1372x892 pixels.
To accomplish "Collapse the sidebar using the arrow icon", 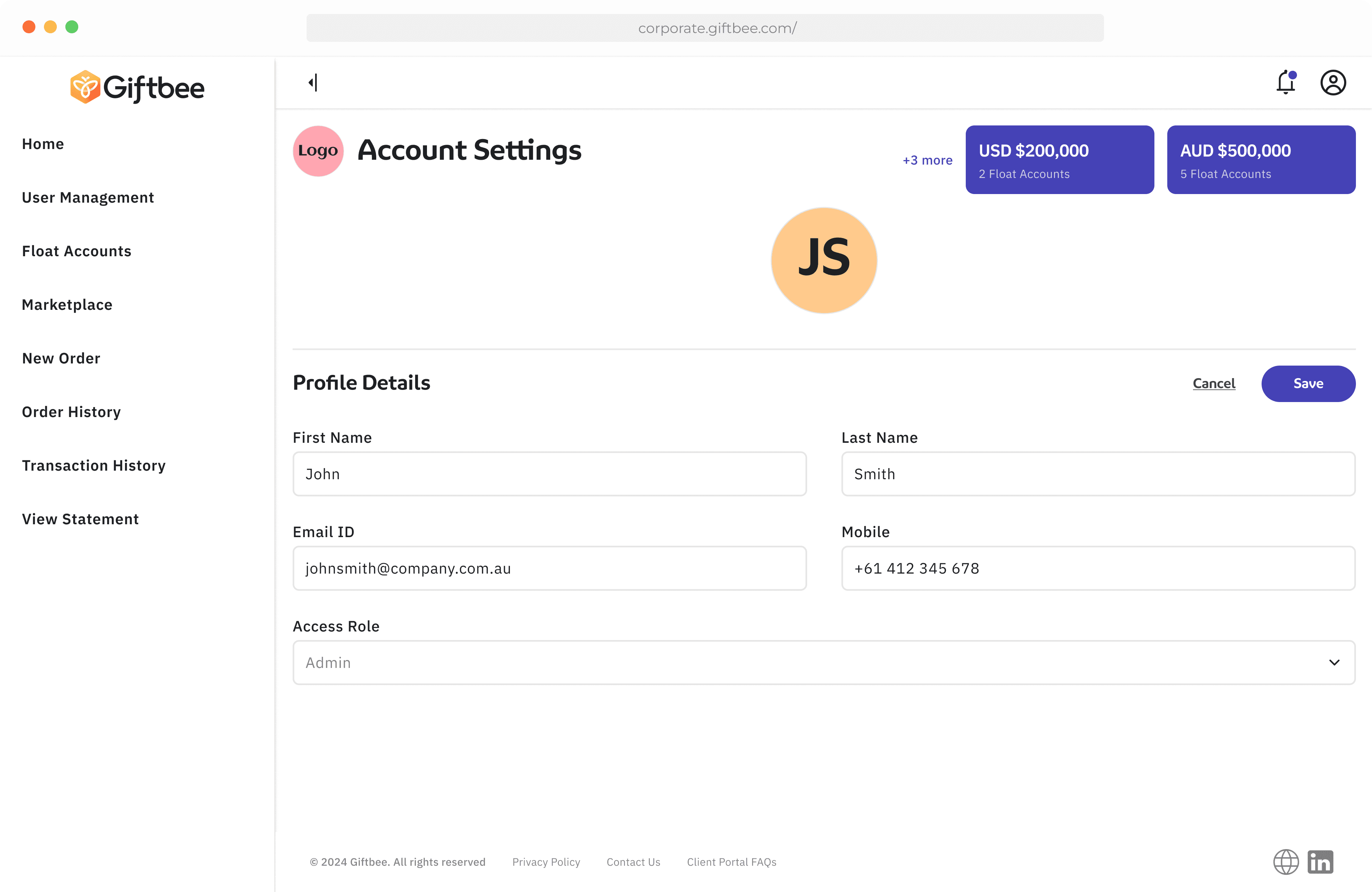I will click(313, 83).
